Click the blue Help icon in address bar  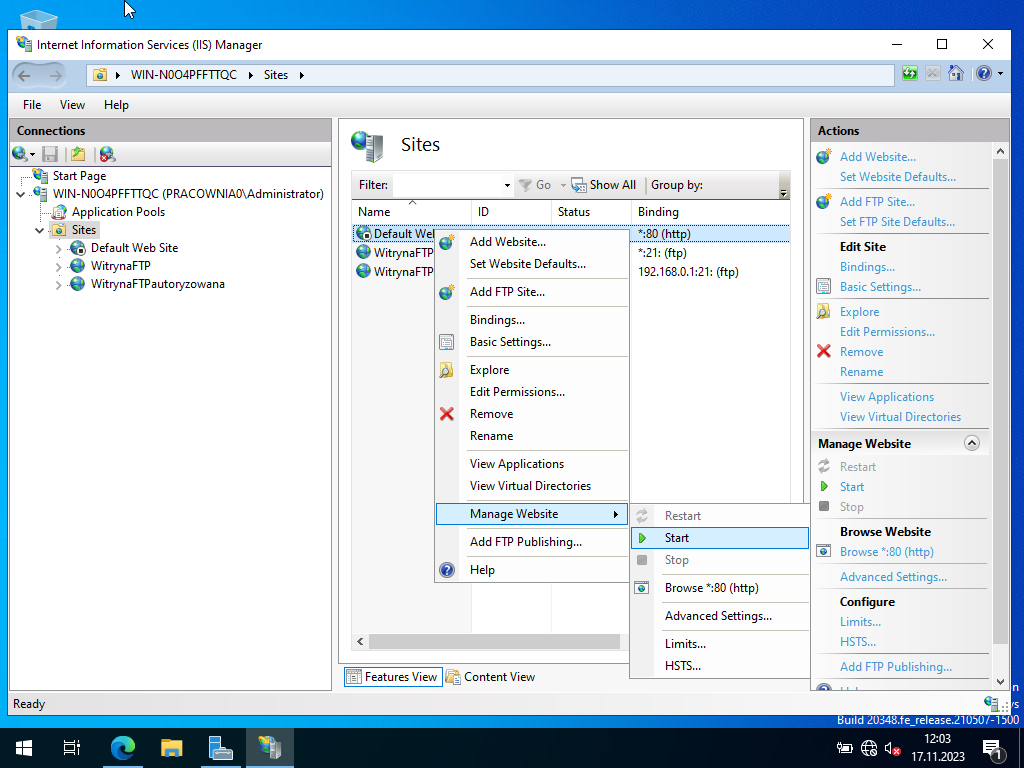tap(984, 74)
